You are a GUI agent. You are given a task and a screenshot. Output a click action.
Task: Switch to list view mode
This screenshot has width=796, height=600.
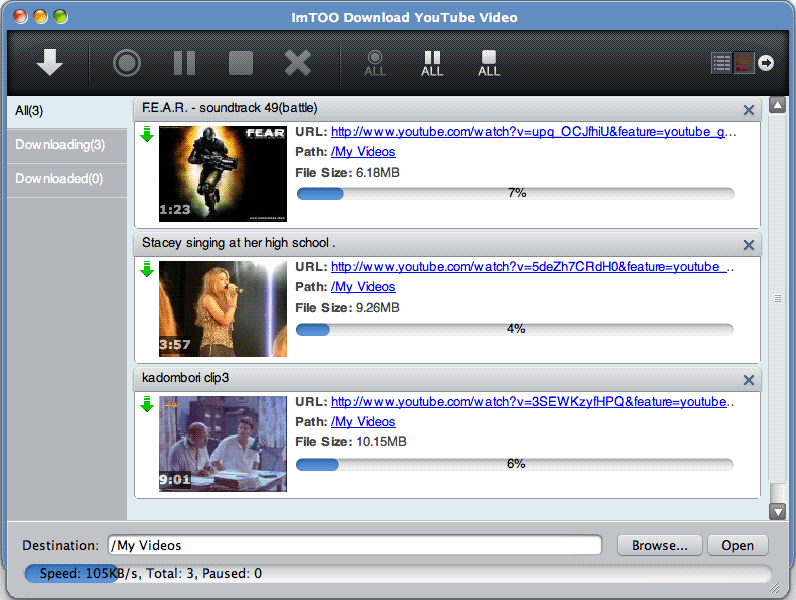(721, 63)
